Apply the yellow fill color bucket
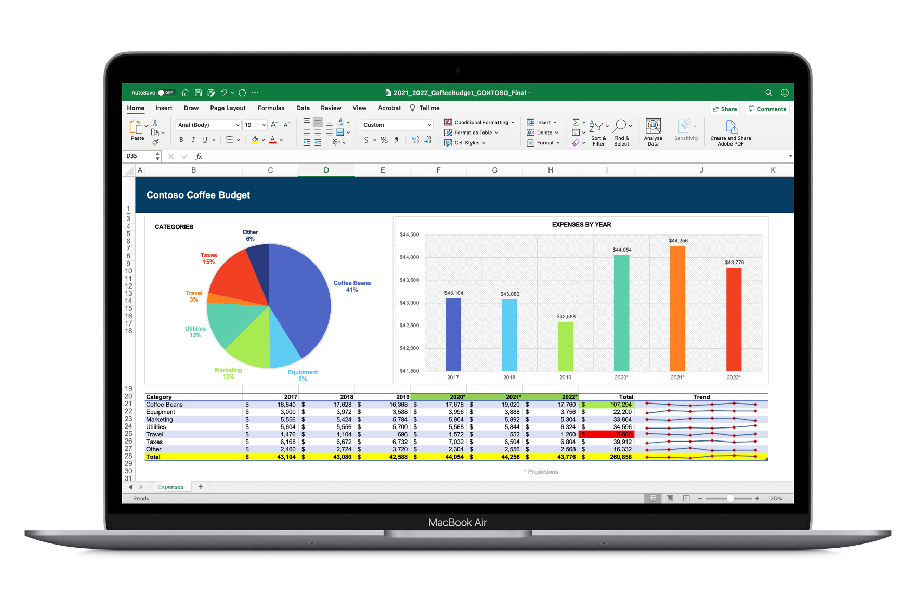Viewport: 916px width, 612px height. (x=255, y=140)
